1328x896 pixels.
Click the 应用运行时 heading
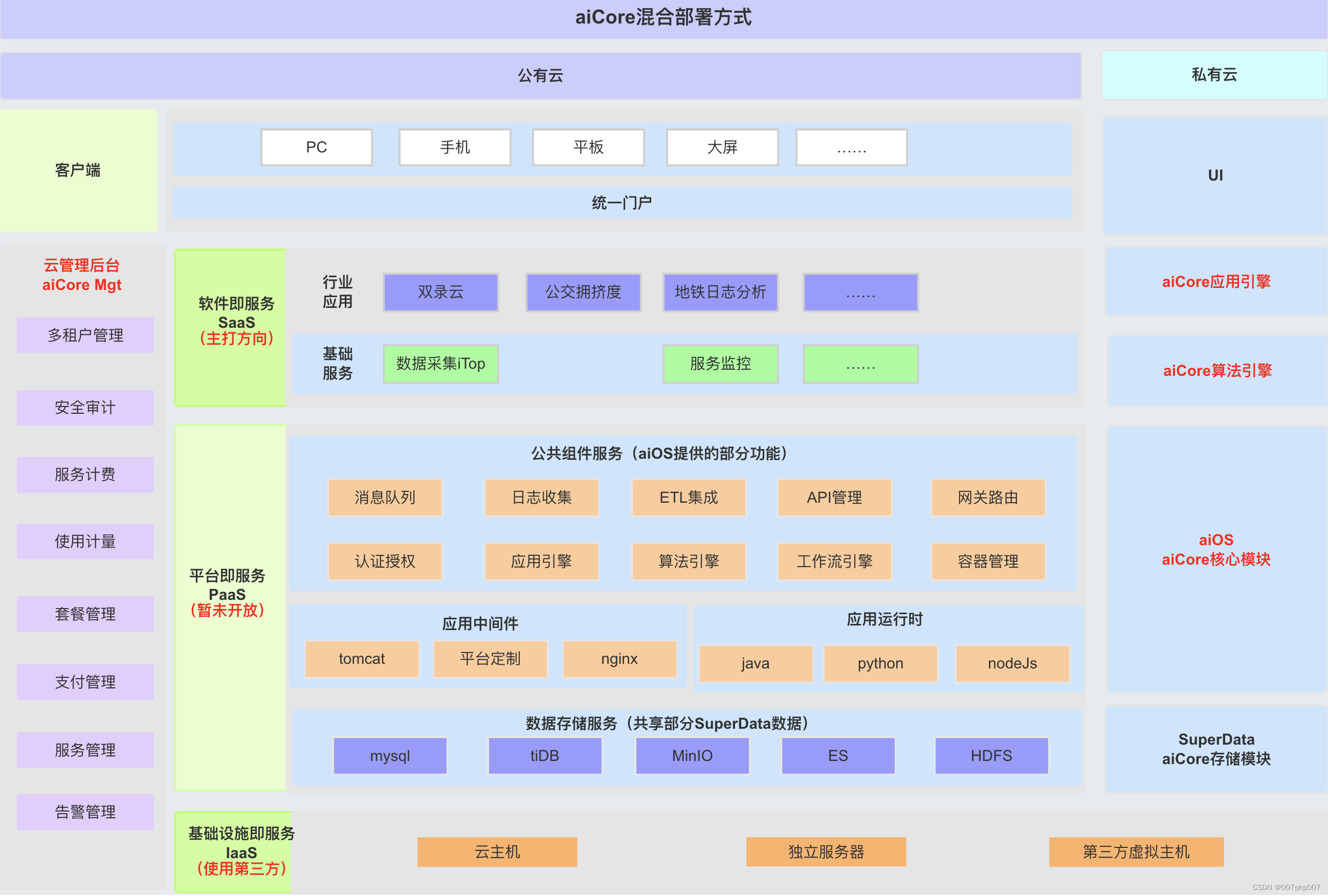tap(884, 620)
